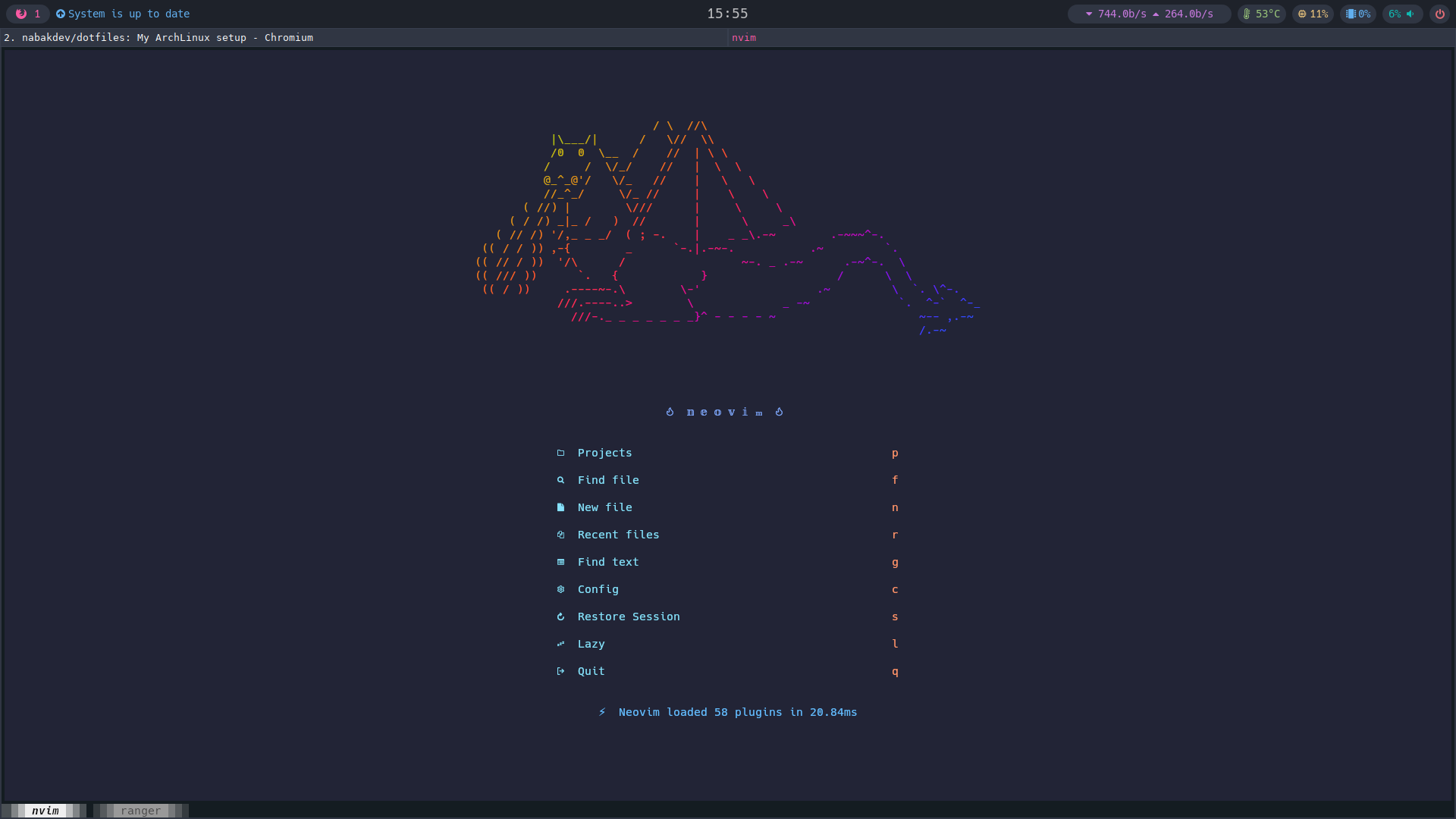Click the 53°C temperature reading
Screen dimensions: 1456x819
tap(1268, 14)
